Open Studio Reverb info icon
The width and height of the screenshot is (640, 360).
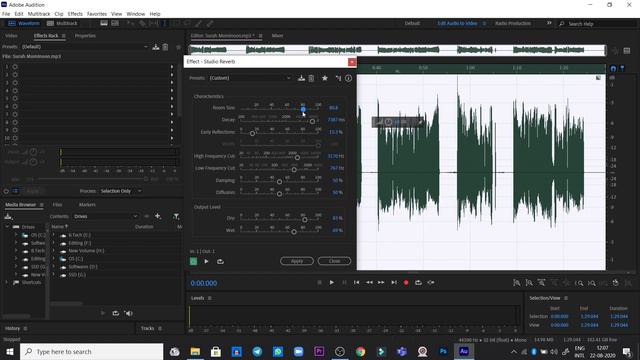(x=348, y=78)
